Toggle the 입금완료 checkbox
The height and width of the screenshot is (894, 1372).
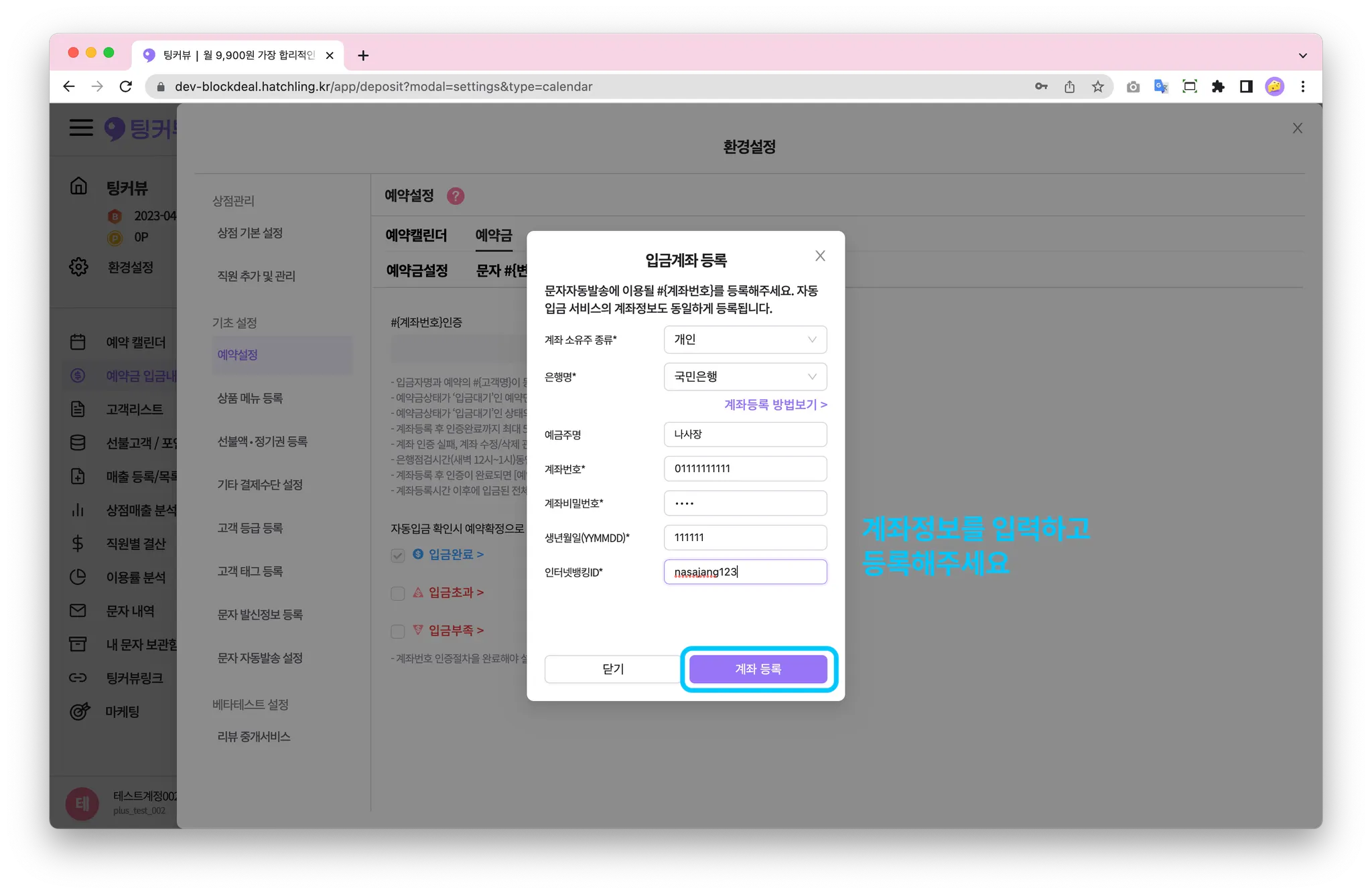click(398, 555)
